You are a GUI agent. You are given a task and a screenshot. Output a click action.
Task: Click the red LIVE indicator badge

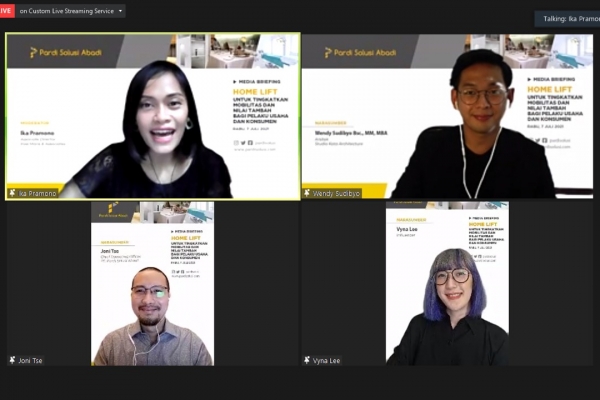[x=7, y=11]
